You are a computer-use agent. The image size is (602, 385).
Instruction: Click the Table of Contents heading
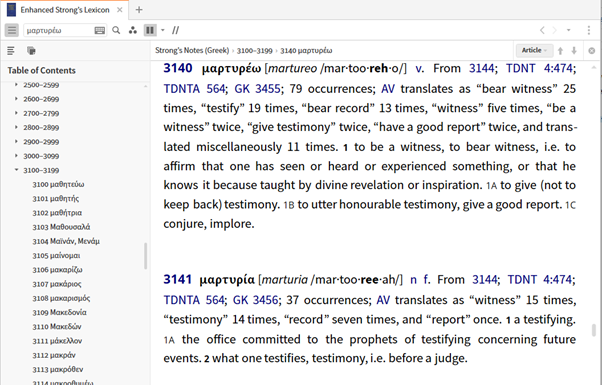41,70
